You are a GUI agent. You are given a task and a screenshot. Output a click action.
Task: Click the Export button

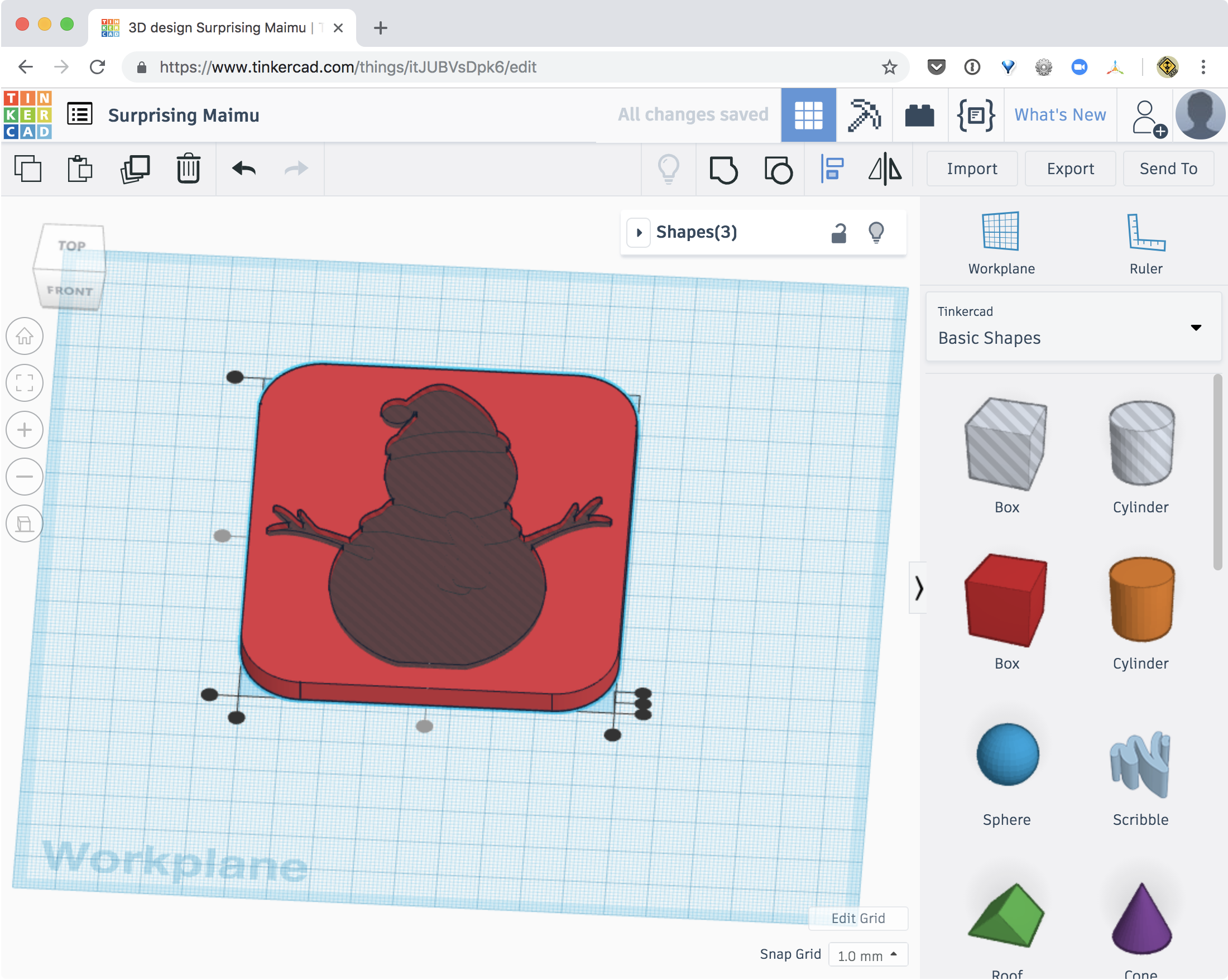1069,169
